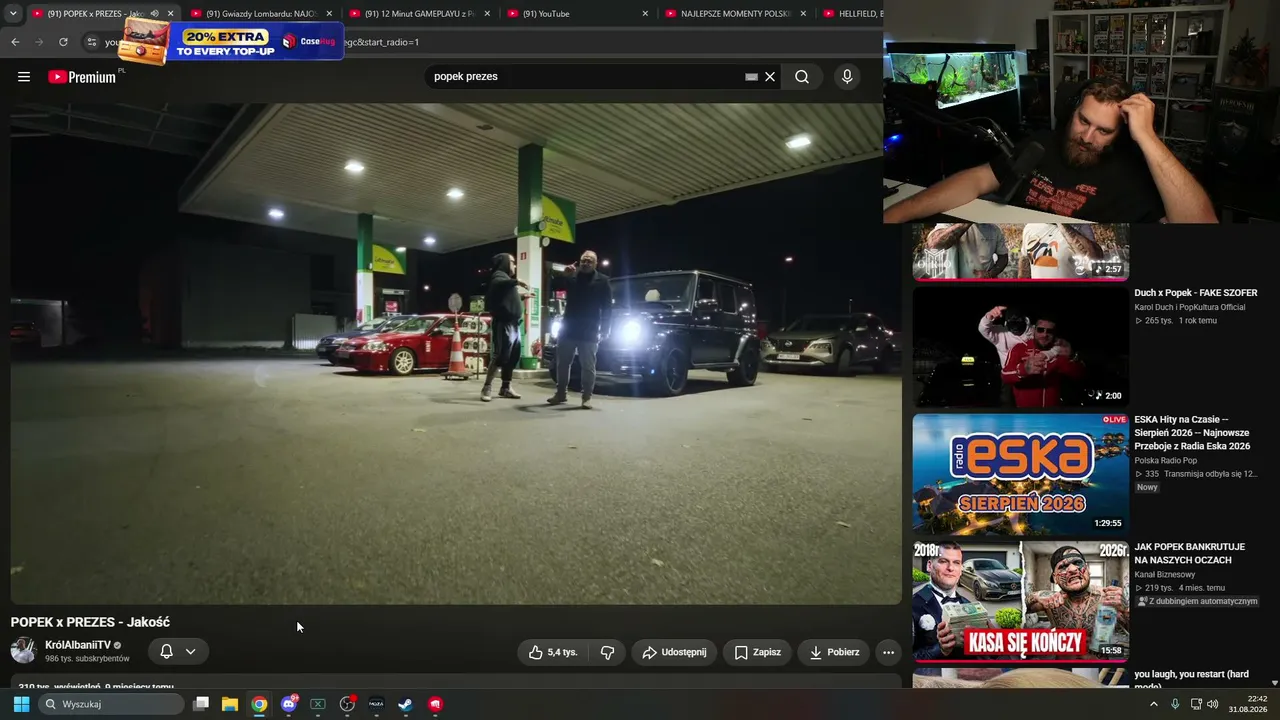Open the YouTube hamburger guide menu
The image size is (1280, 720).
(24, 77)
